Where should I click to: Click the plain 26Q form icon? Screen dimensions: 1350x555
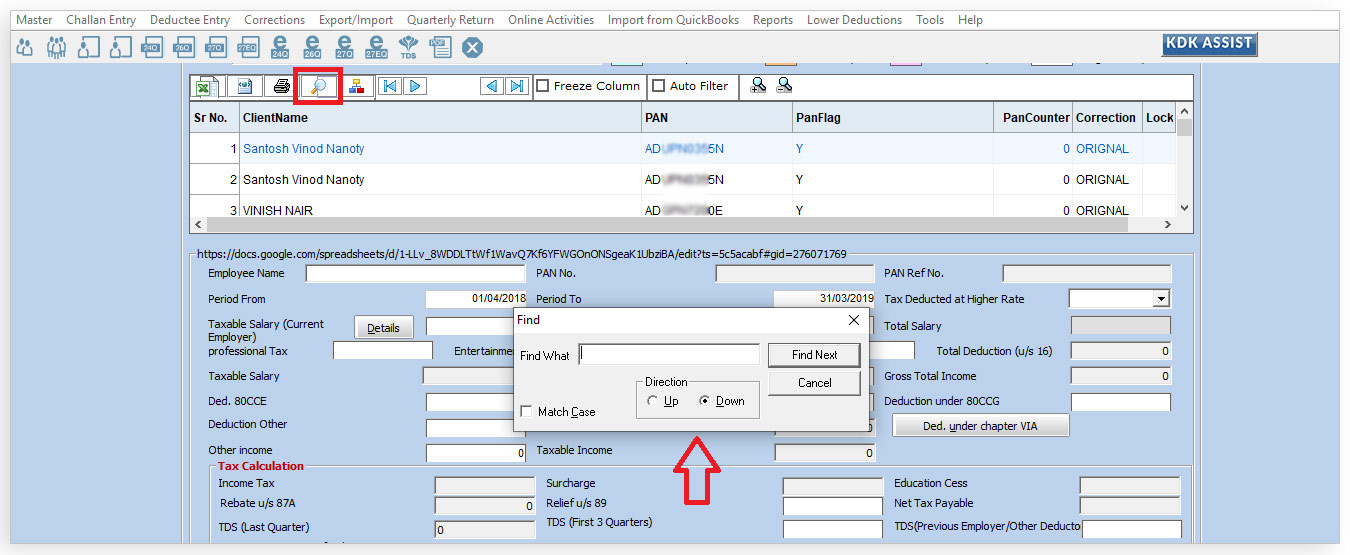point(183,46)
